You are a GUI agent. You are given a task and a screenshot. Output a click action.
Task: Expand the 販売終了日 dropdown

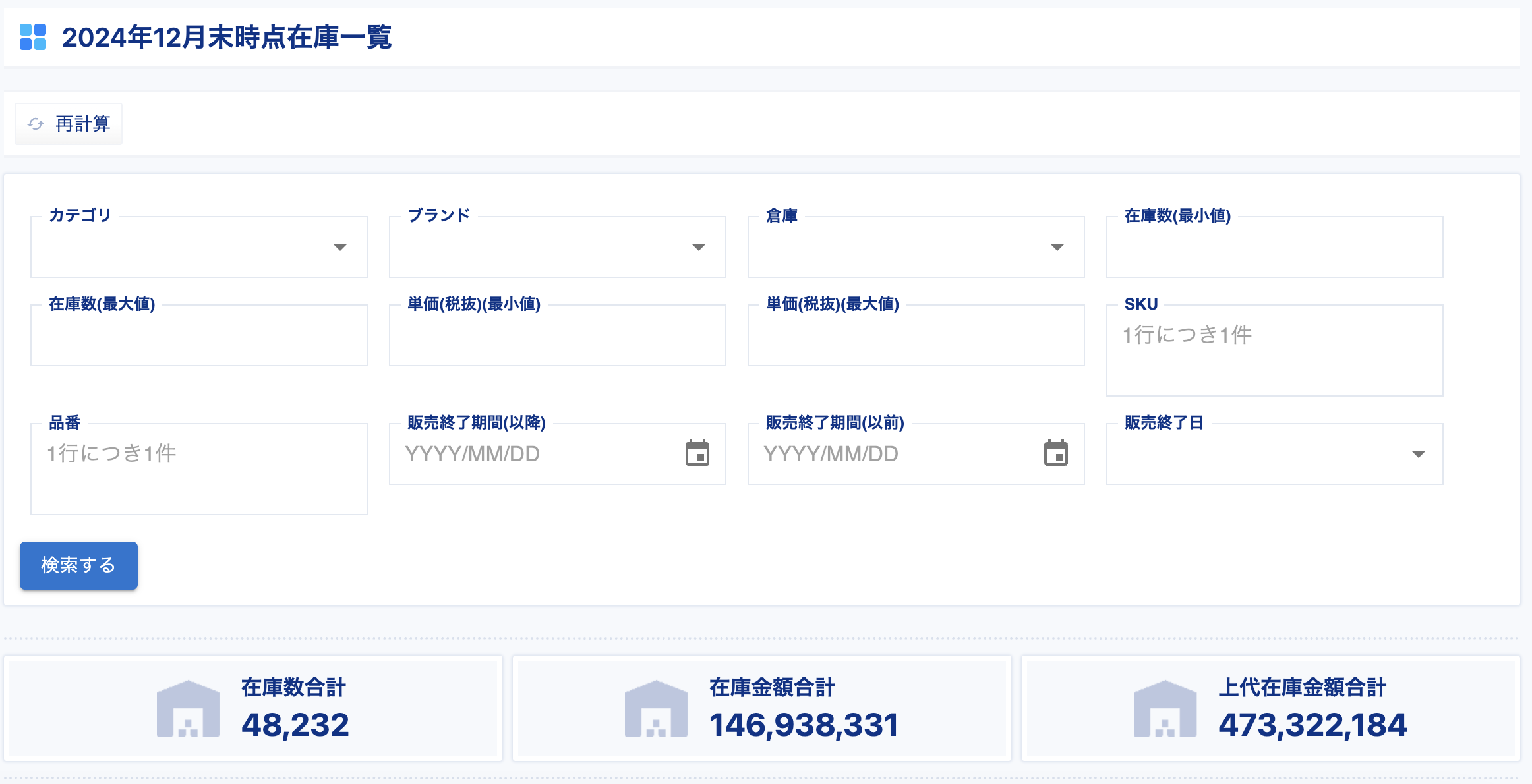coord(1275,454)
